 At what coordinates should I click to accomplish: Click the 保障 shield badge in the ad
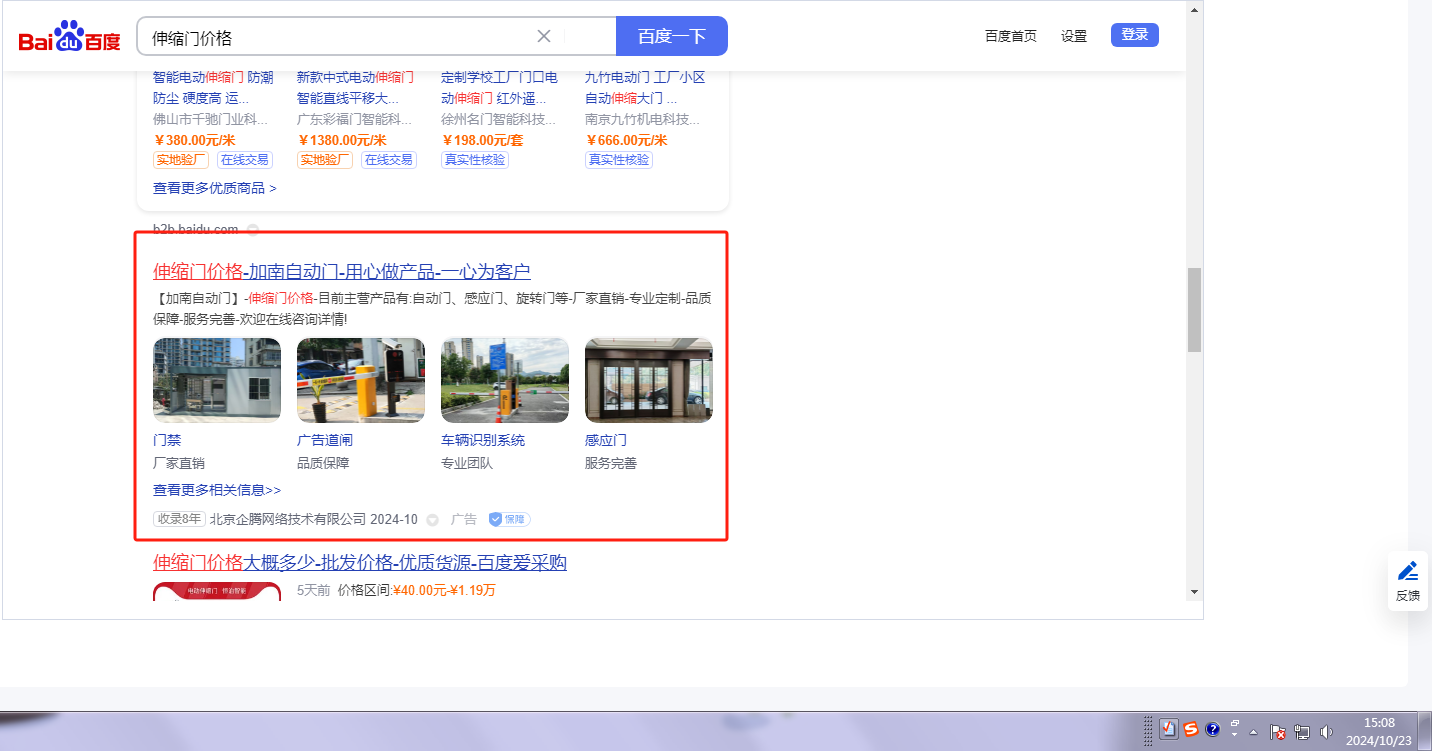tap(509, 519)
